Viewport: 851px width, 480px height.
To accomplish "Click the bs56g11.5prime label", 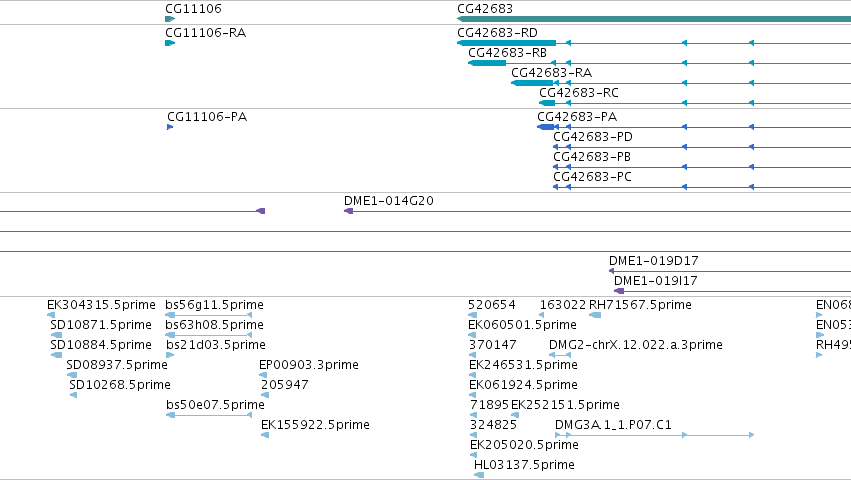I will [214, 305].
